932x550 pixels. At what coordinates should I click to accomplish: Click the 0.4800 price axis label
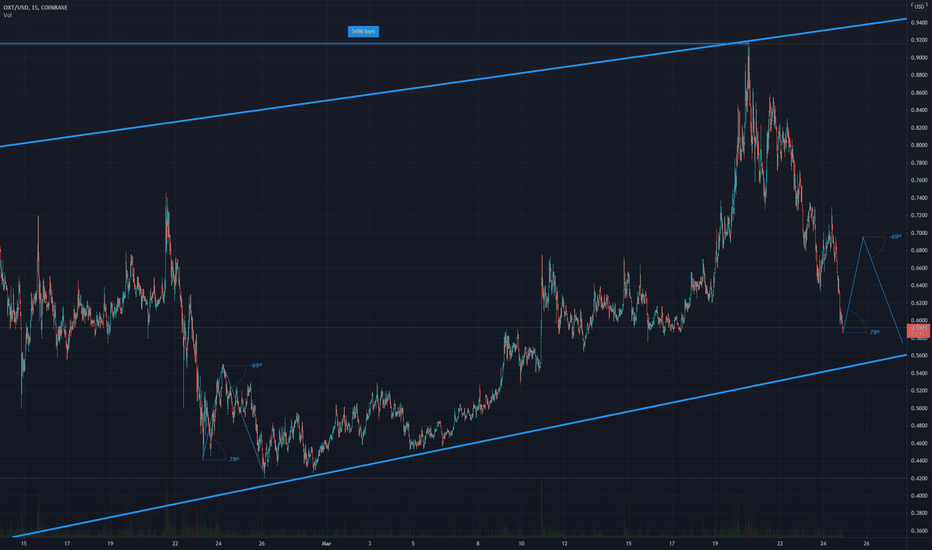tap(919, 426)
